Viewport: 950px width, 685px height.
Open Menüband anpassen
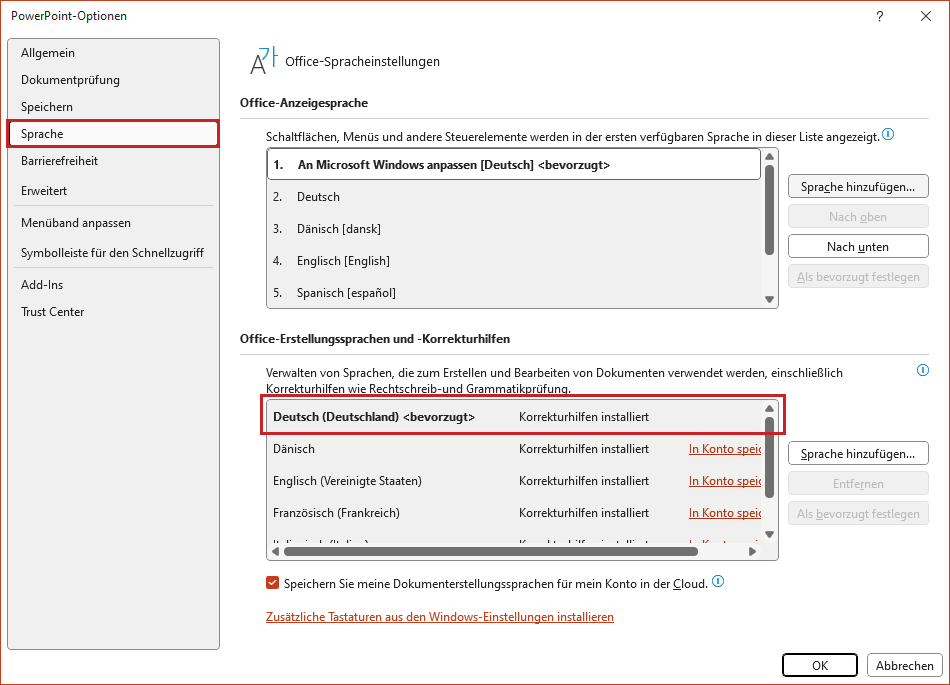(113, 223)
